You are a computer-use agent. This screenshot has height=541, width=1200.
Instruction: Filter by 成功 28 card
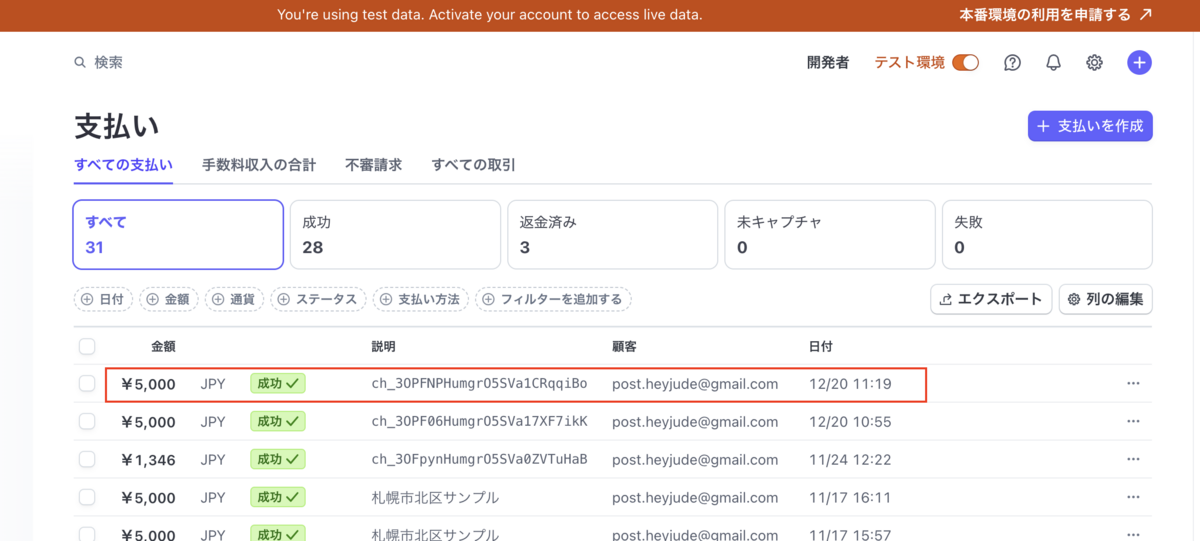pyautogui.click(x=395, y=235)
